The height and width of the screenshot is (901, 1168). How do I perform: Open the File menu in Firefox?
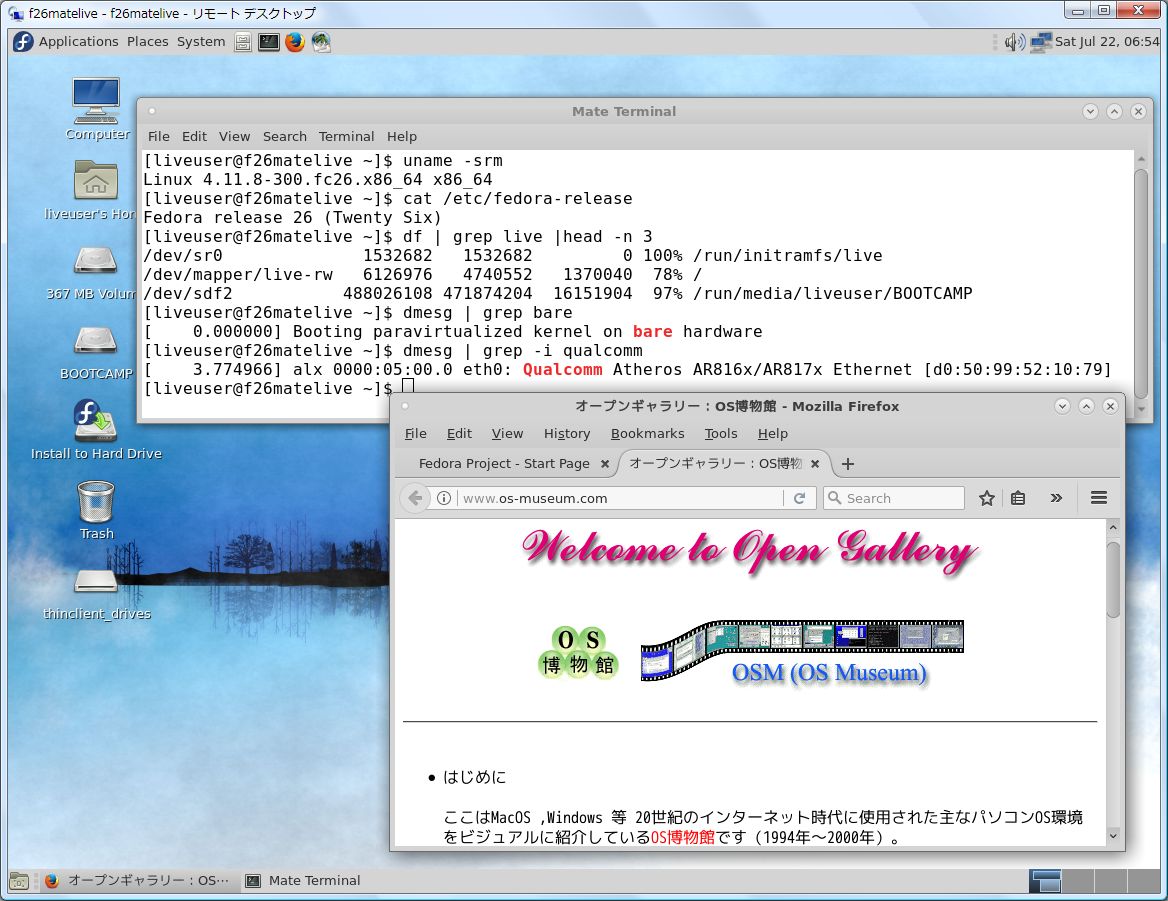point(416,433)
